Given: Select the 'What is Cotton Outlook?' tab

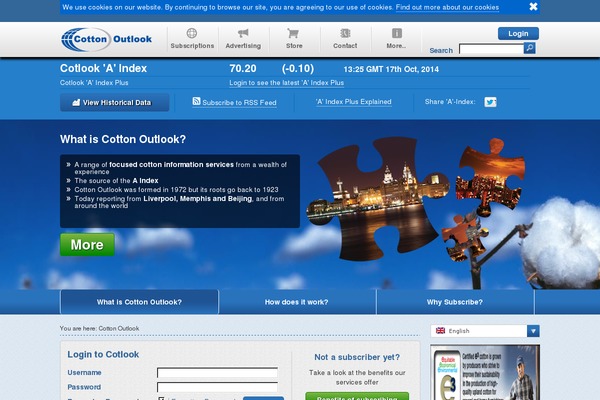Looking at the screenshot, I should [x=139, y=302].
